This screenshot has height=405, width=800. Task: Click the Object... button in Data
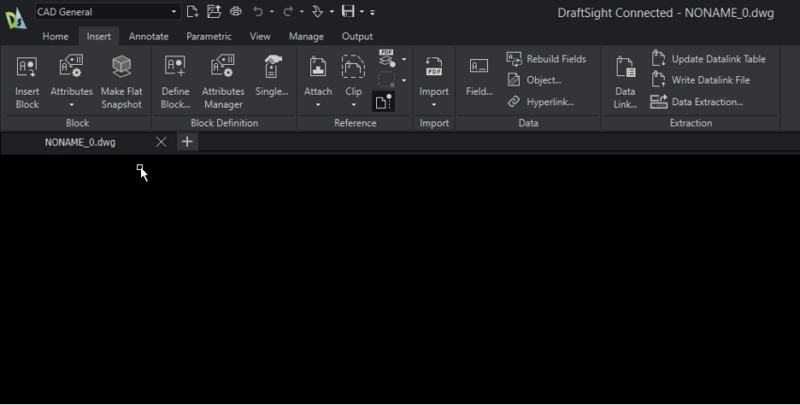[x=534, y=80]
